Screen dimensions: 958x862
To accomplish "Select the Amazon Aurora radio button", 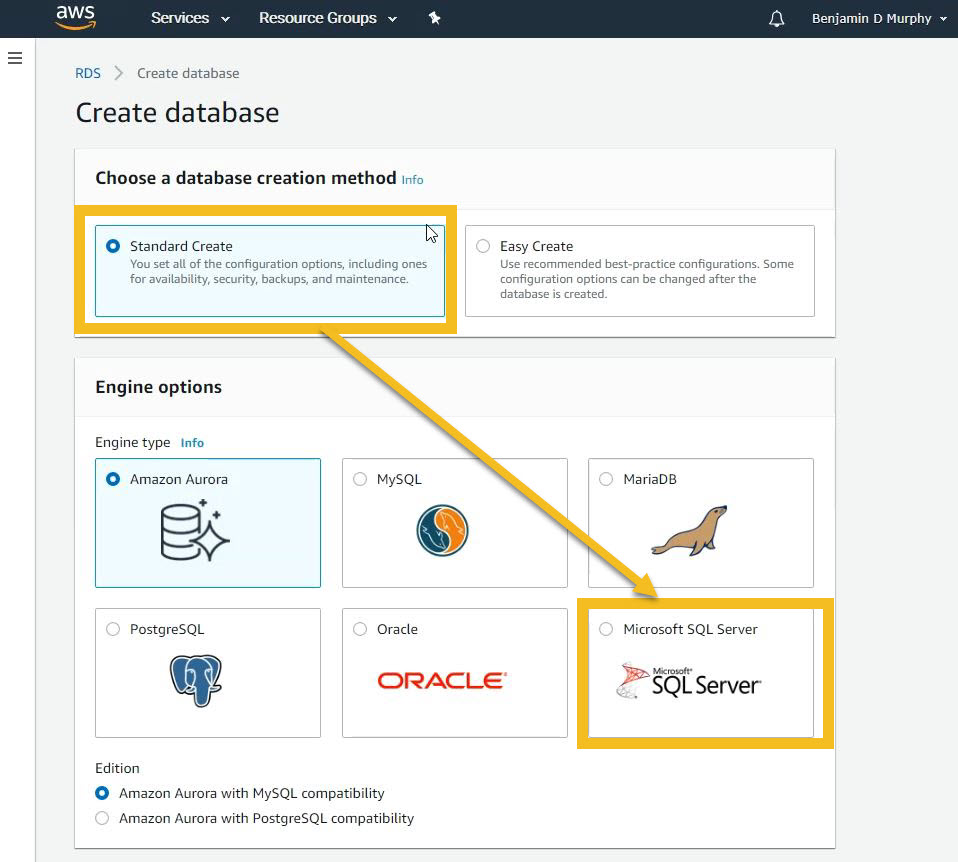I will pyautogui.click(x=113, y=479).
